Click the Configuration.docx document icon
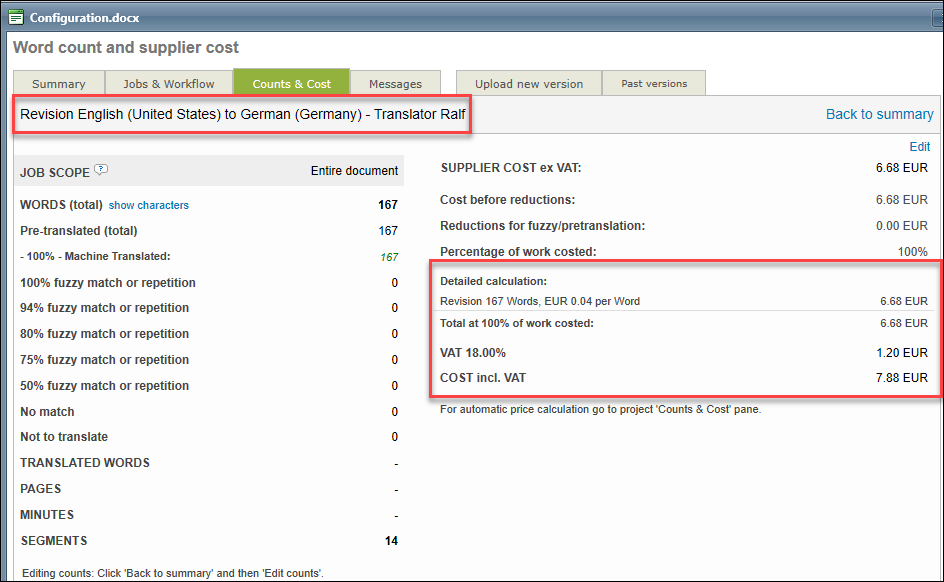The height and width of the screenshot is (582, 944). [x=16, y=17]
